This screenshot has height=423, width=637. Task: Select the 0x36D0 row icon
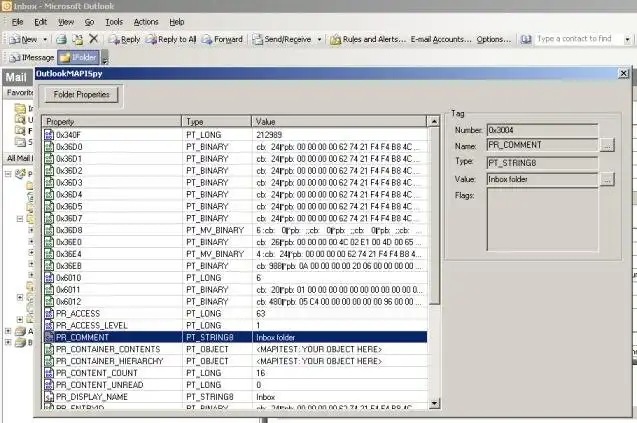(x=49, y=147)
